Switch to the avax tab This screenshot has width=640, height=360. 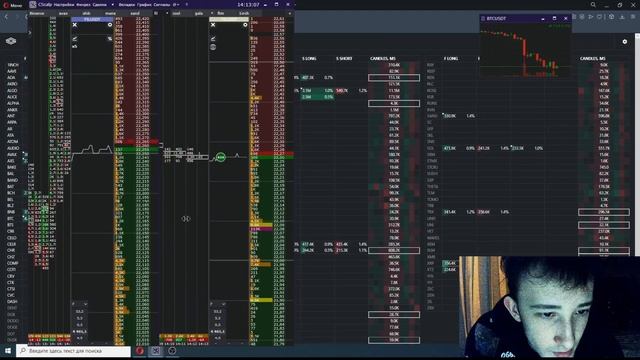63,13
